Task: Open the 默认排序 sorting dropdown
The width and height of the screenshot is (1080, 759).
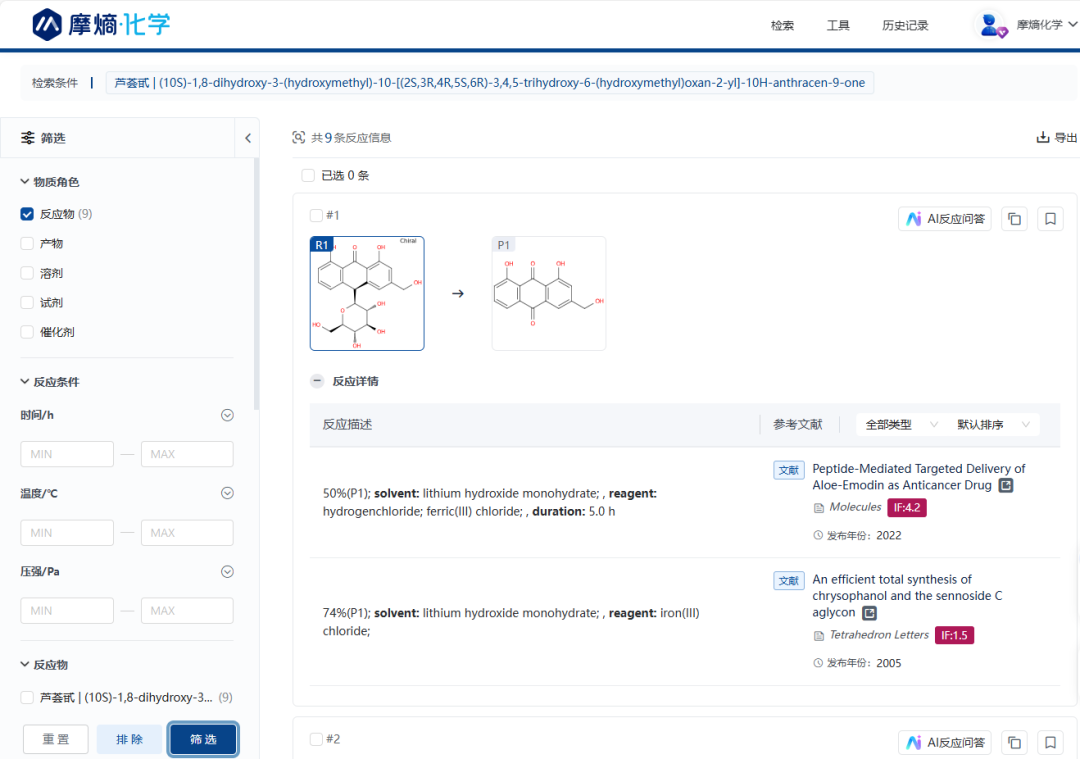Action: 993,425
